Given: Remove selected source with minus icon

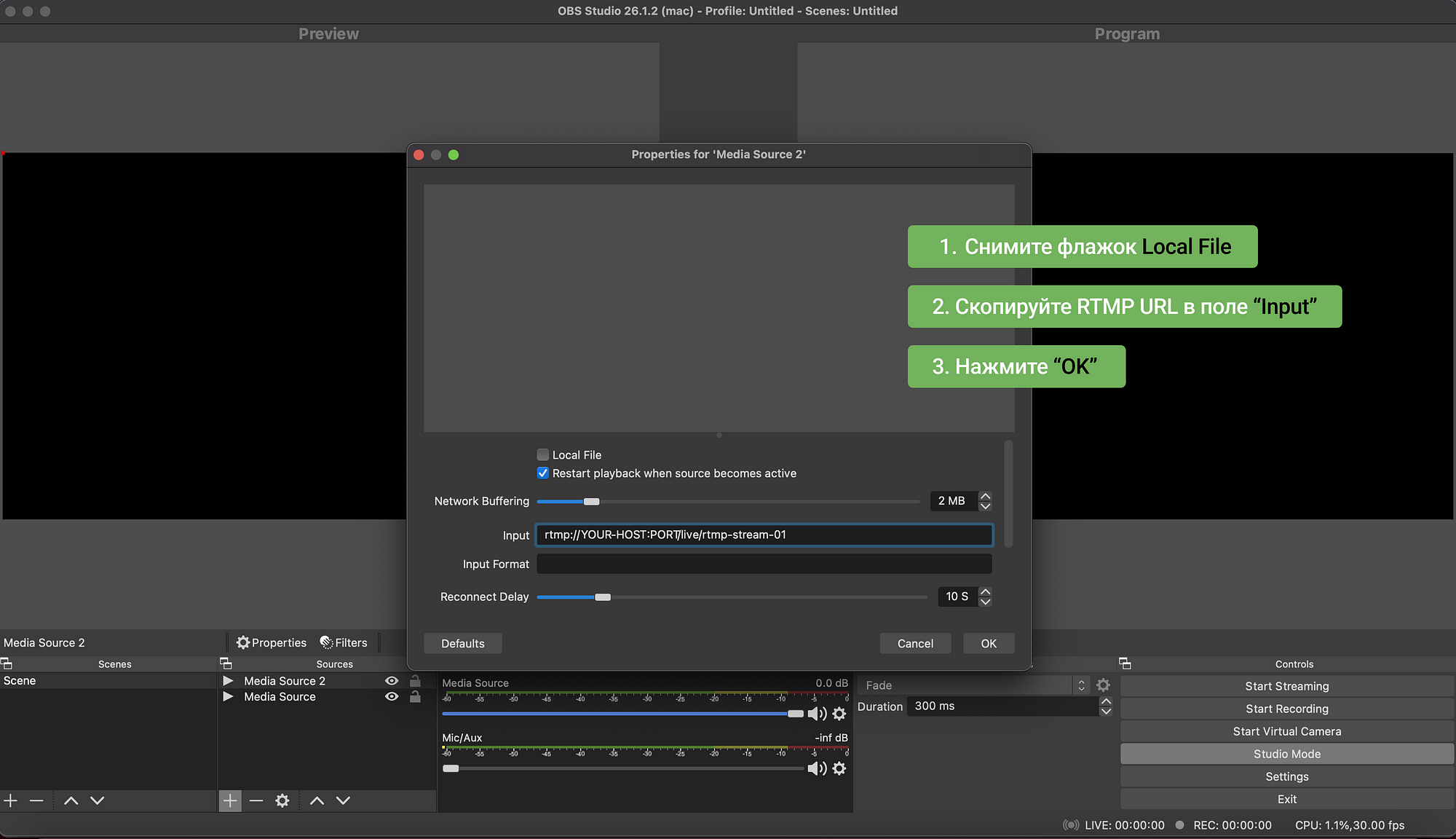Looking at the screenshot, I should [256, 800].
